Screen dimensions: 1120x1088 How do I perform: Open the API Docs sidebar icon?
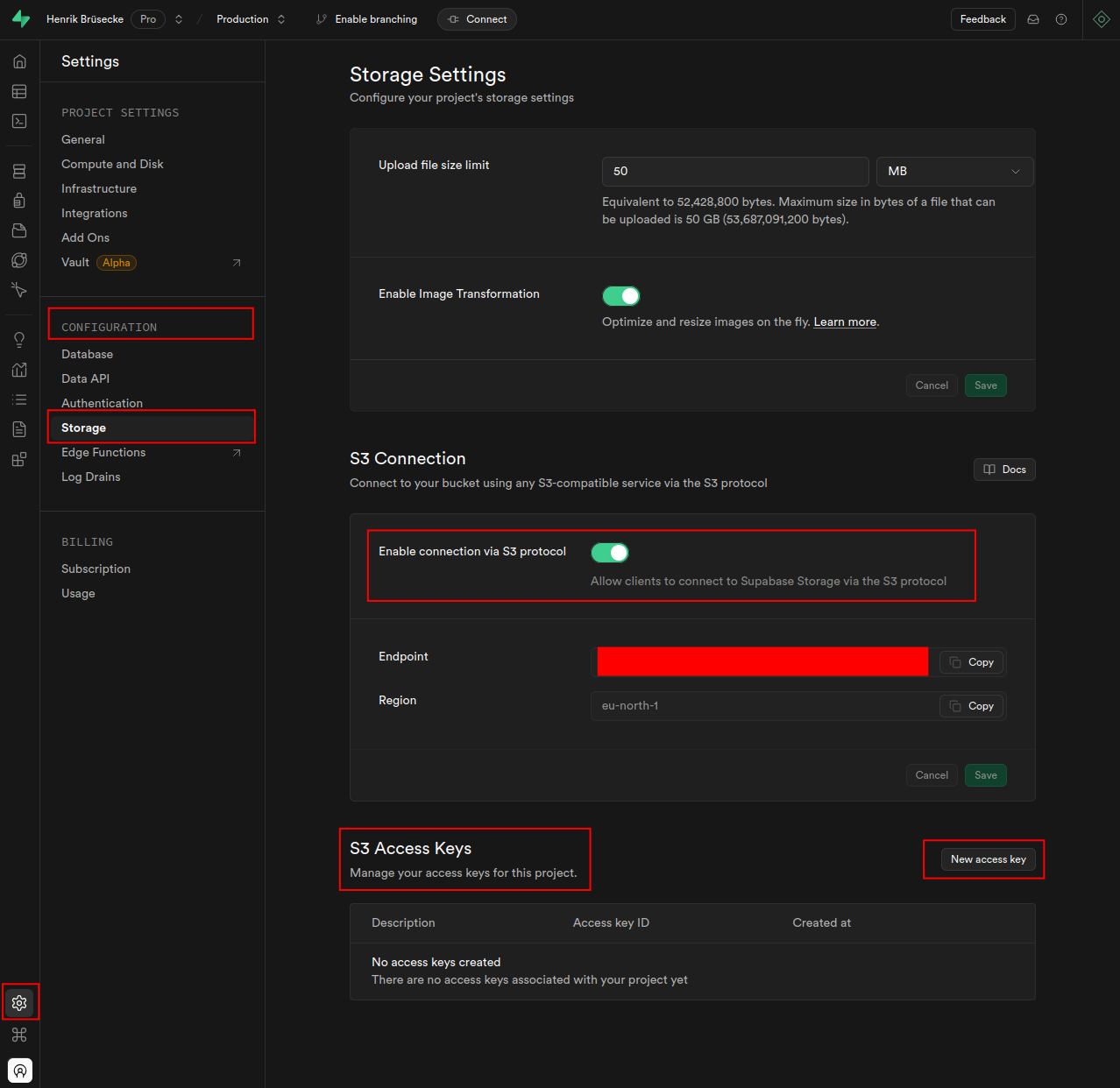pos(19,429)
